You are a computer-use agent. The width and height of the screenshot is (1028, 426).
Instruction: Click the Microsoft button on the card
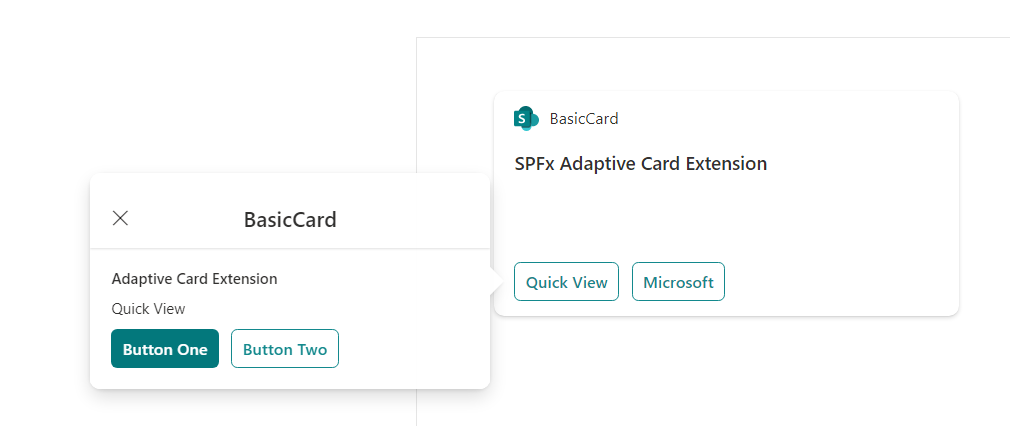(x=678, y=282)
